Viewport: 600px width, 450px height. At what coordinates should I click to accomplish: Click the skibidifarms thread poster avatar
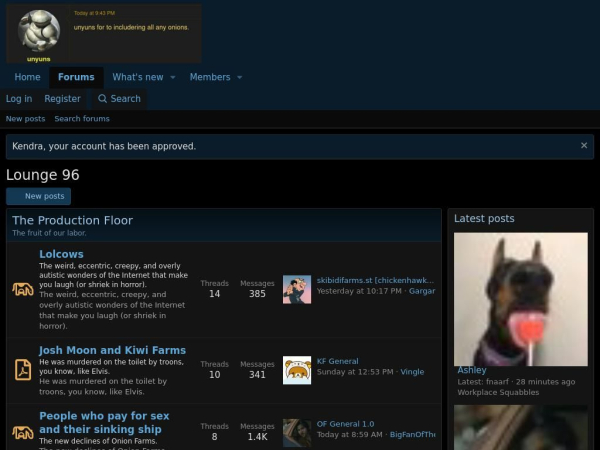point(297,289)
